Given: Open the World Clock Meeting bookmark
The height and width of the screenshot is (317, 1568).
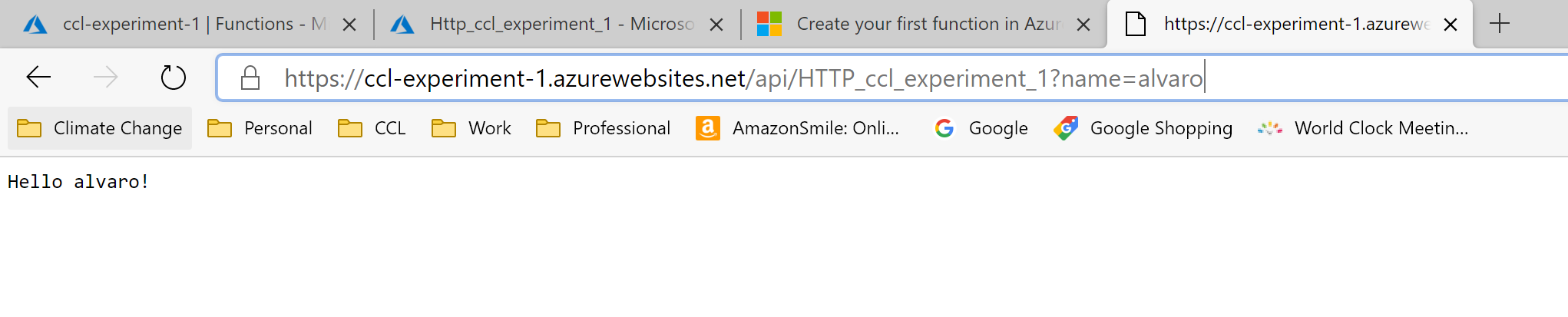Looking at the screenshot, I should click(x=1363, y=128).
